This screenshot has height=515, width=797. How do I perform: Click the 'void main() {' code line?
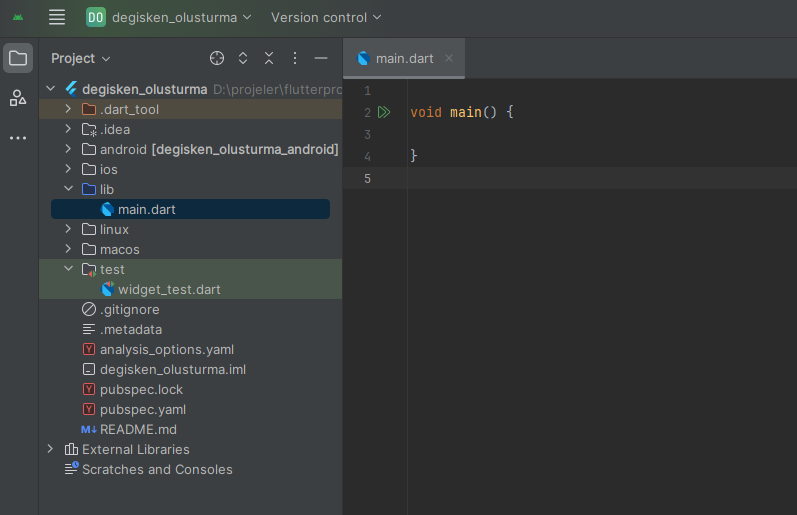(x=462, y=112)
